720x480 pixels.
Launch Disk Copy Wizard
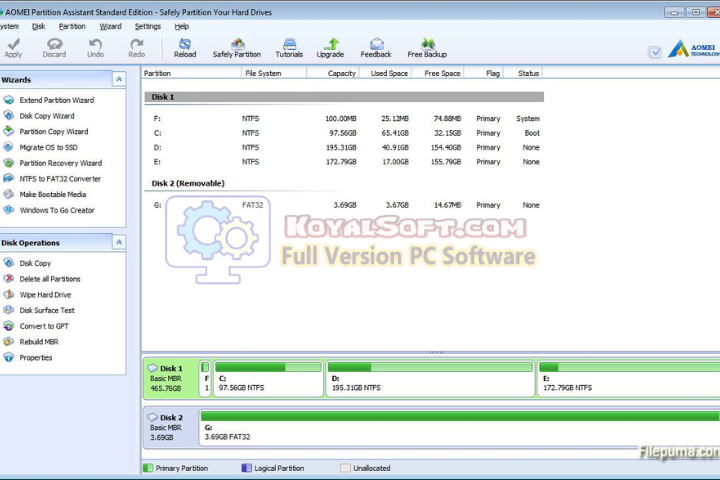pyautogui.click(x=47, y=116)
